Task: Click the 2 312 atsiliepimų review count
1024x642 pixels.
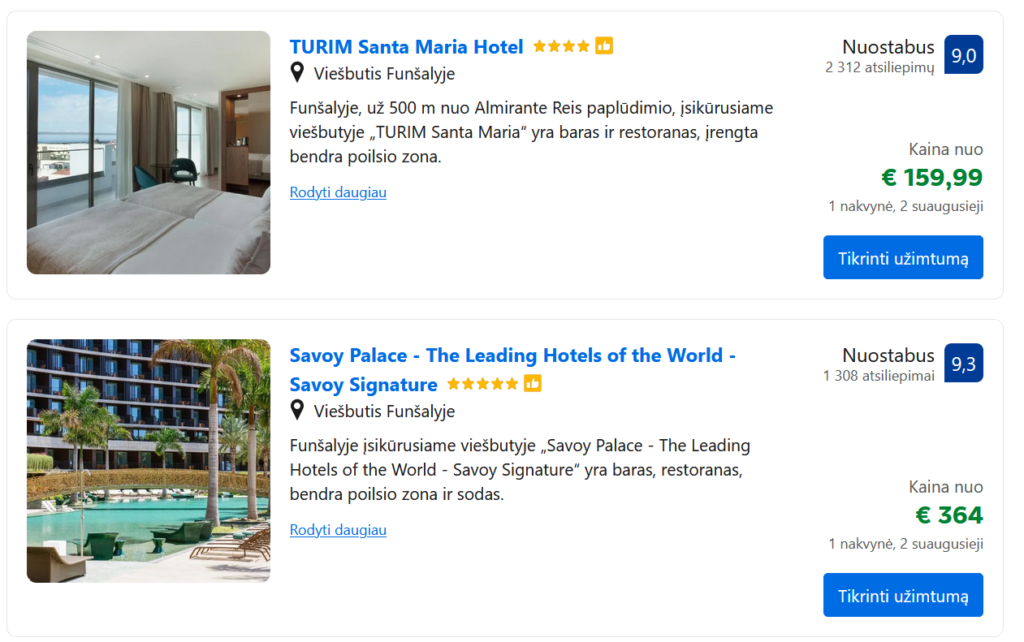Action: pos(880,68)
